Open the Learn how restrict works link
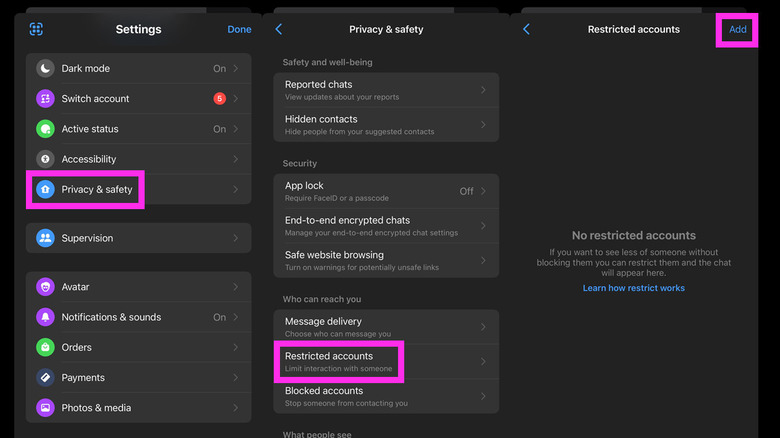The image size is (780, 438). click(x=633, y=288)
